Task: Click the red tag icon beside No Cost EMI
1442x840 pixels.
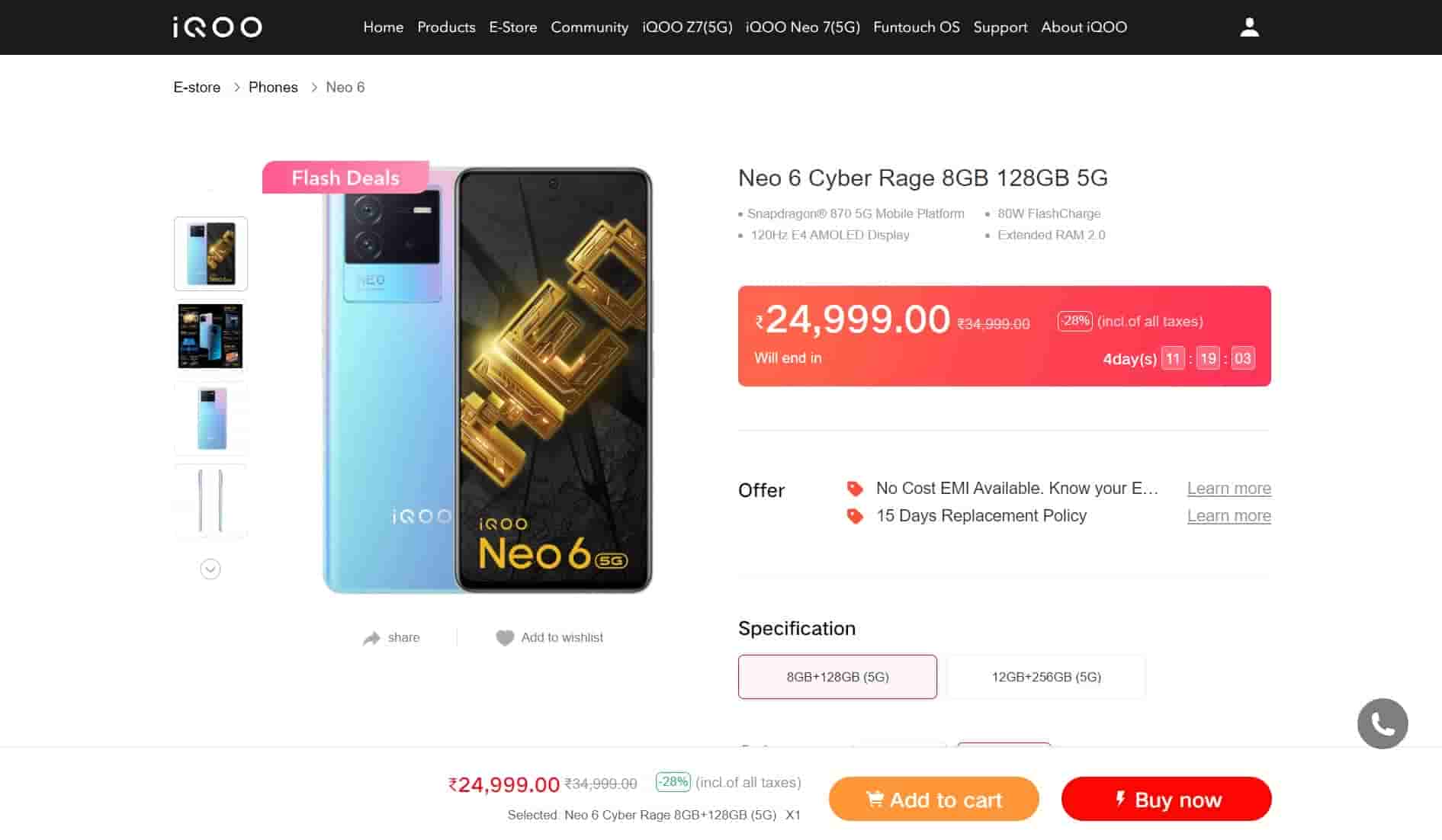Action: point(855,489)
